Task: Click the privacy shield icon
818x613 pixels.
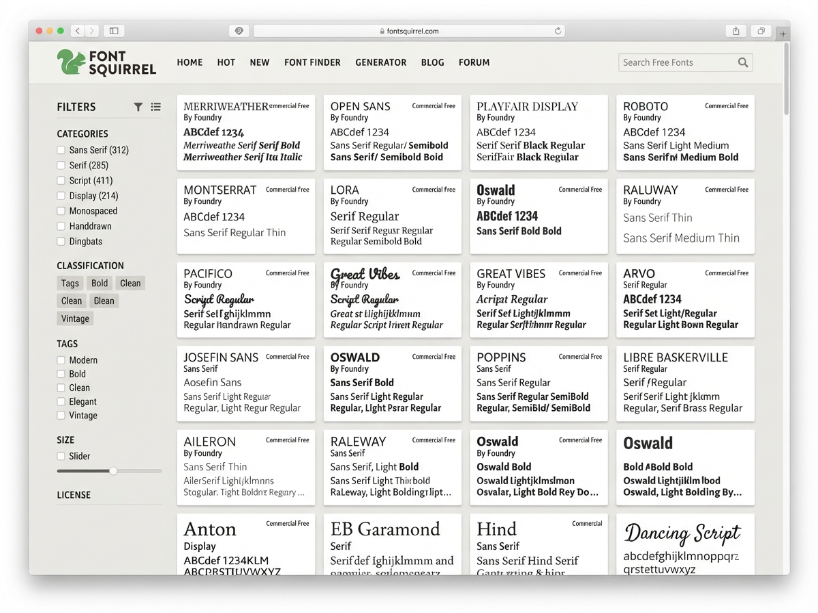Action: click(239, 31)
